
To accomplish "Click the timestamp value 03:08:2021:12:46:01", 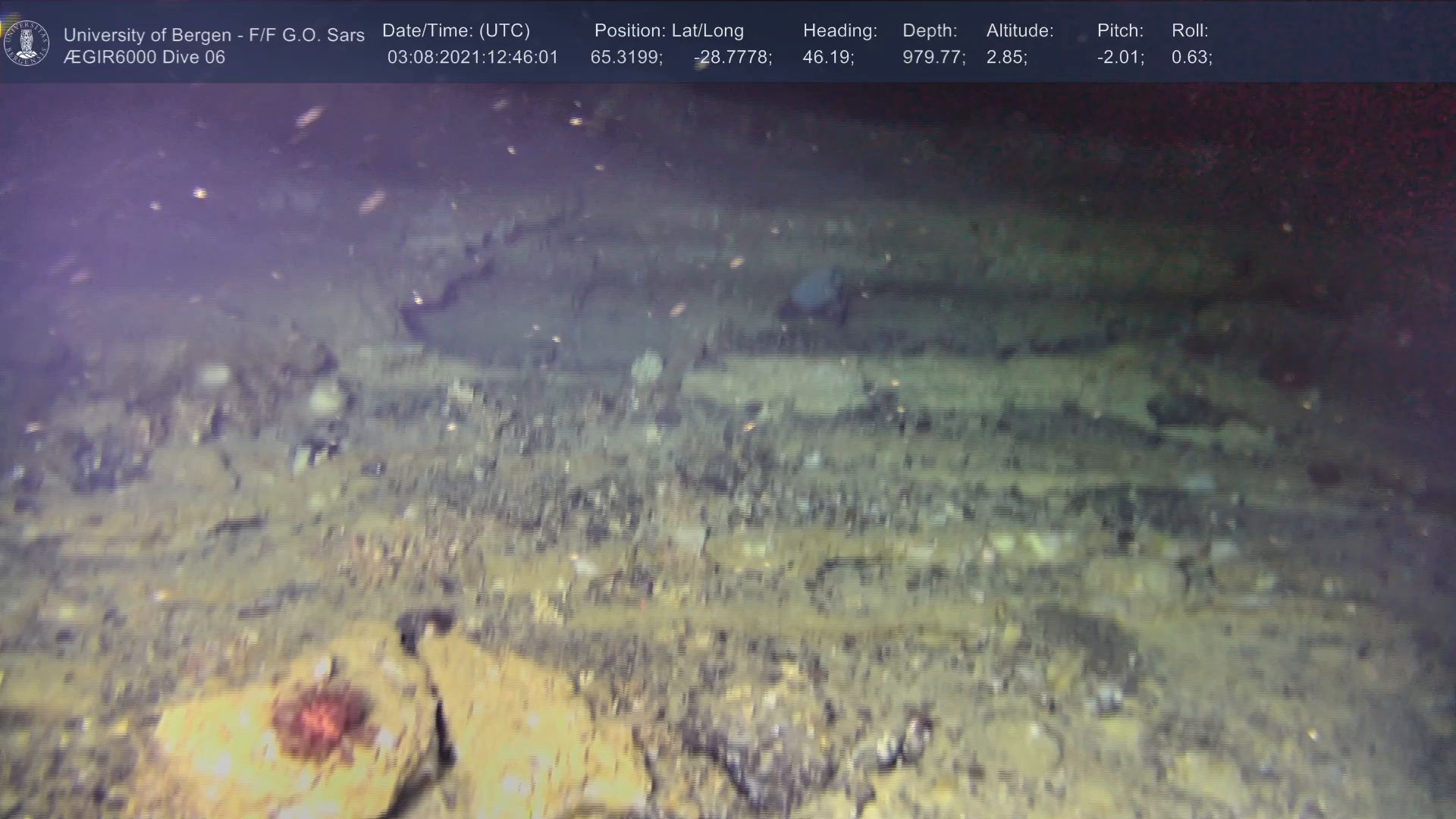I will click(472, 58).
